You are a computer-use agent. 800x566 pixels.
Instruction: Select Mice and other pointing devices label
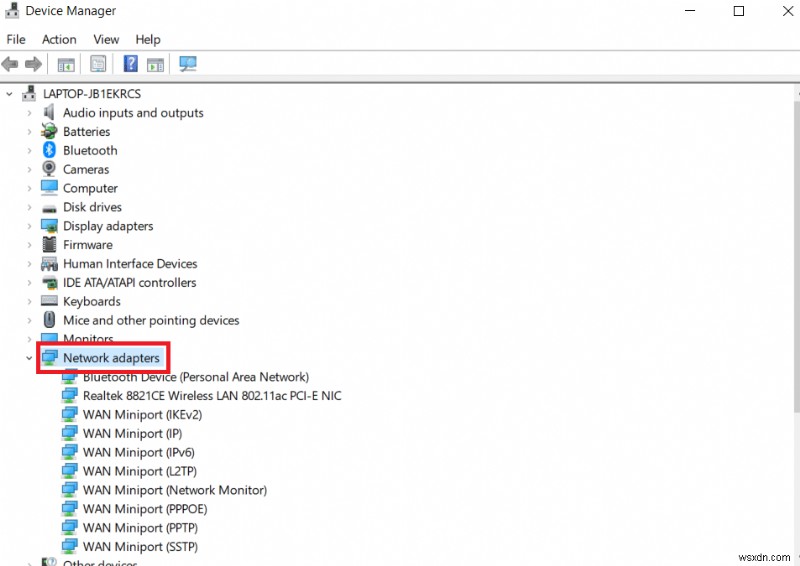coord(151,320)
